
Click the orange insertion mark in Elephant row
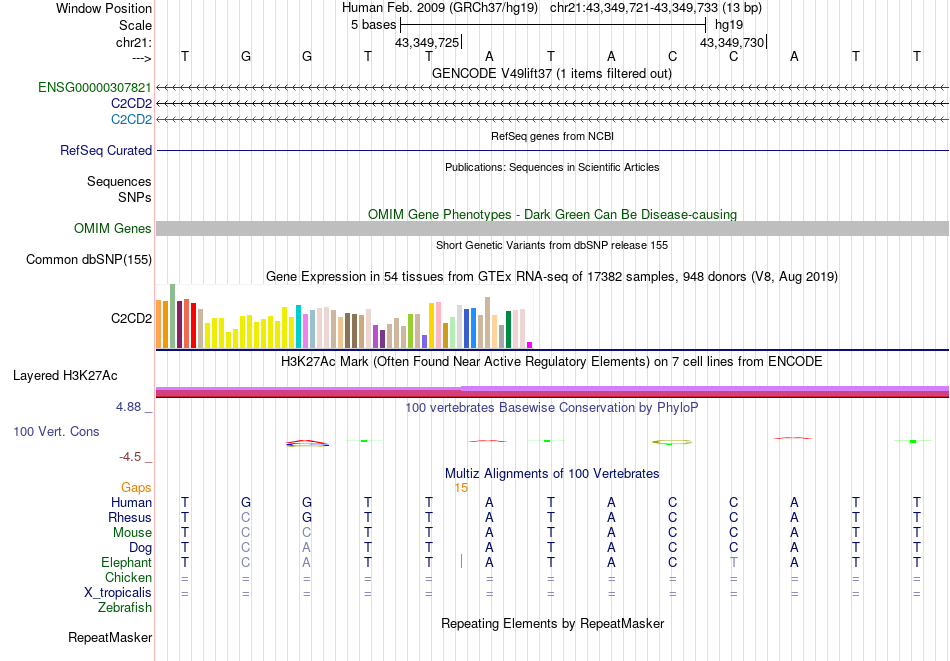coord(461,561)
